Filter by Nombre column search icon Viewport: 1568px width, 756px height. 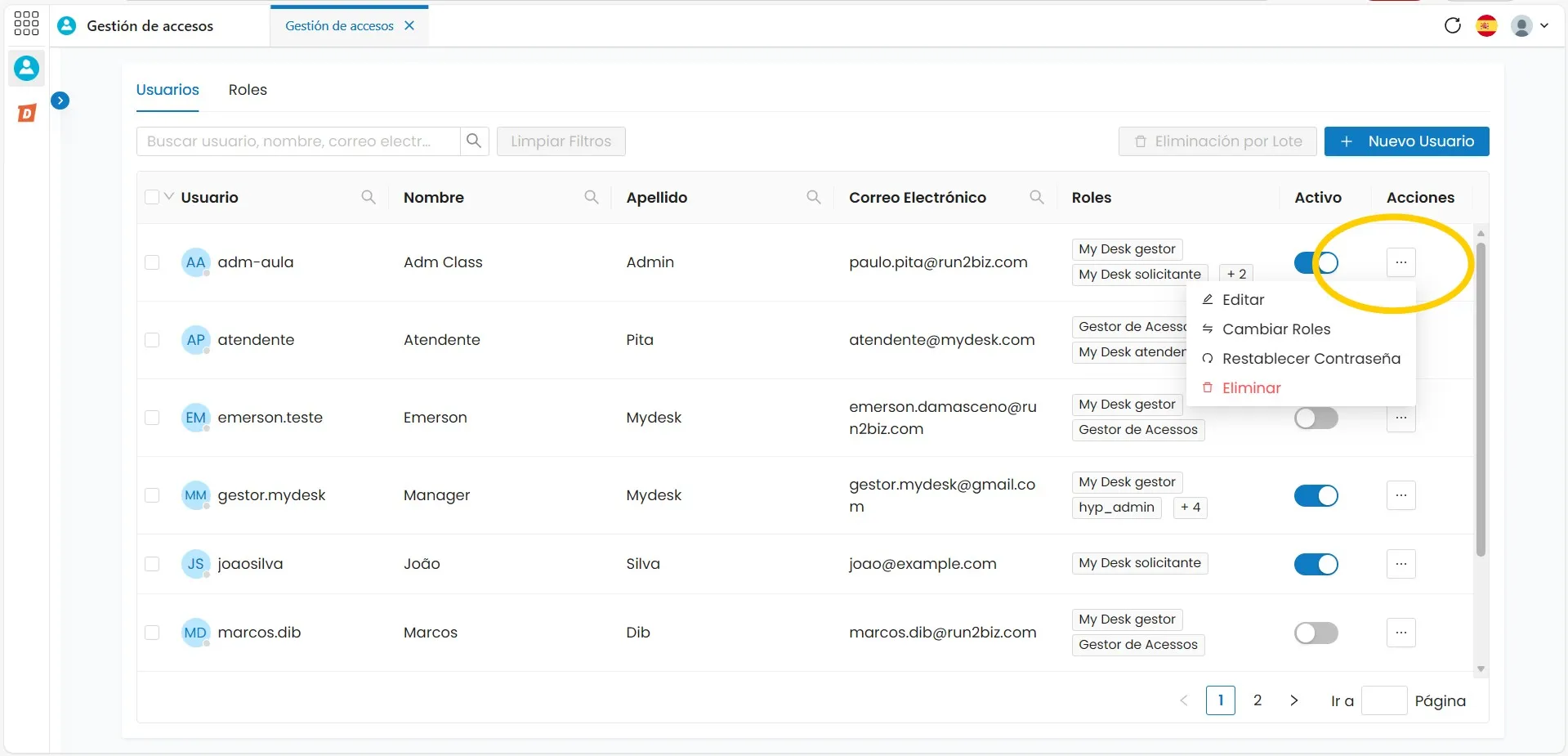pyautogui.click(x=592, y=197)
